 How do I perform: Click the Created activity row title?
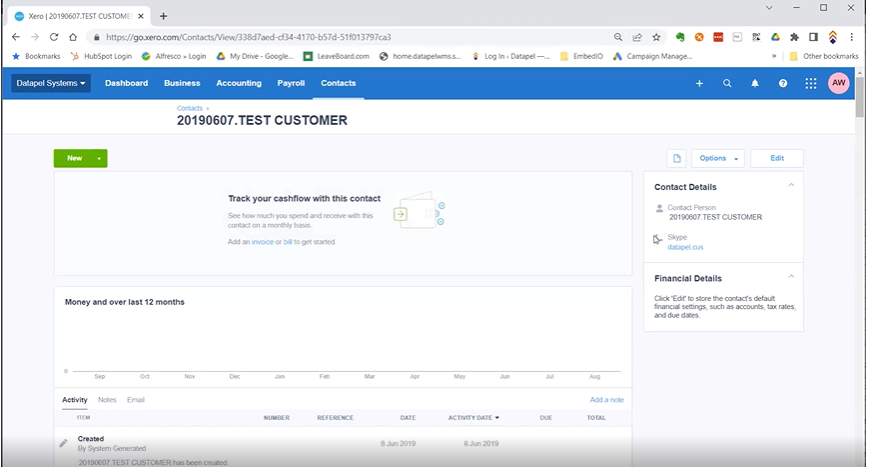click(90, 439)
